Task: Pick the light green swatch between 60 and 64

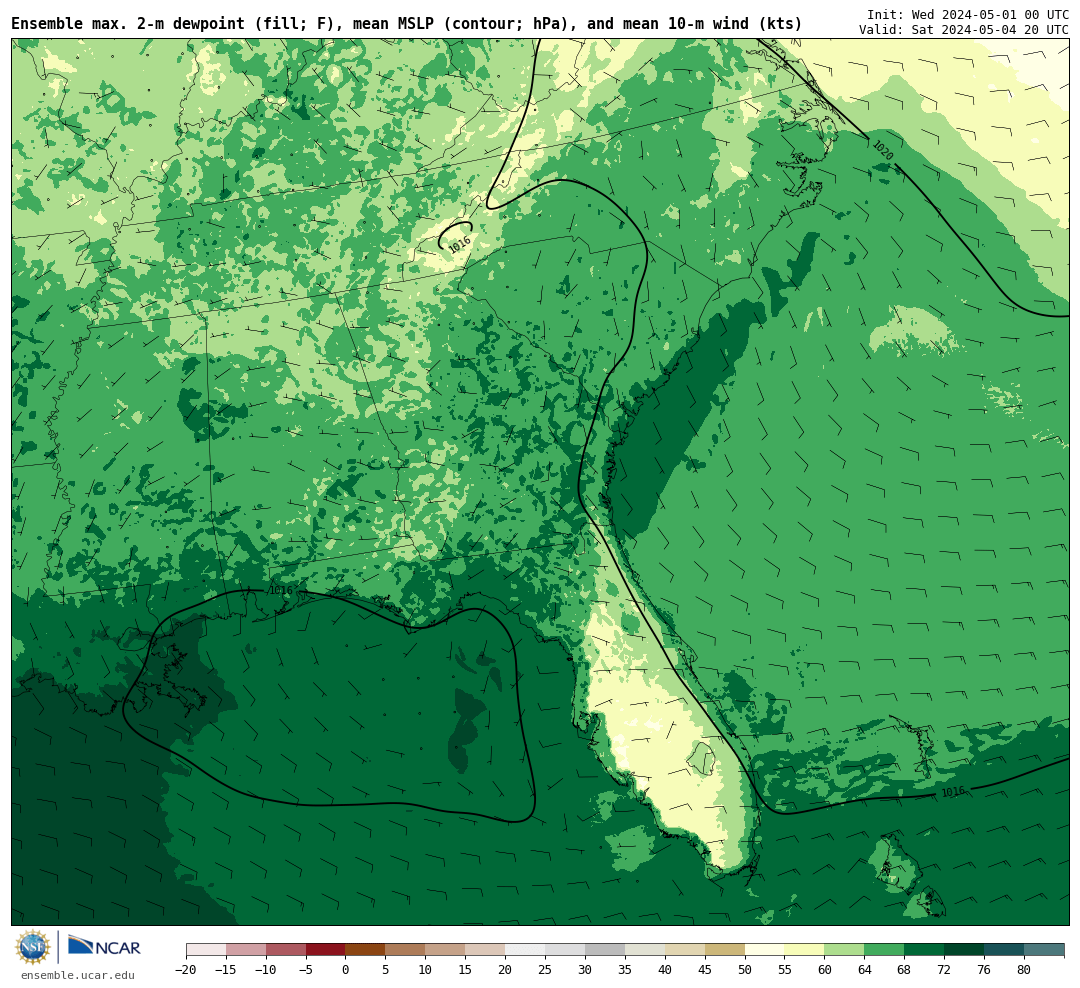Action: [845, 950]
